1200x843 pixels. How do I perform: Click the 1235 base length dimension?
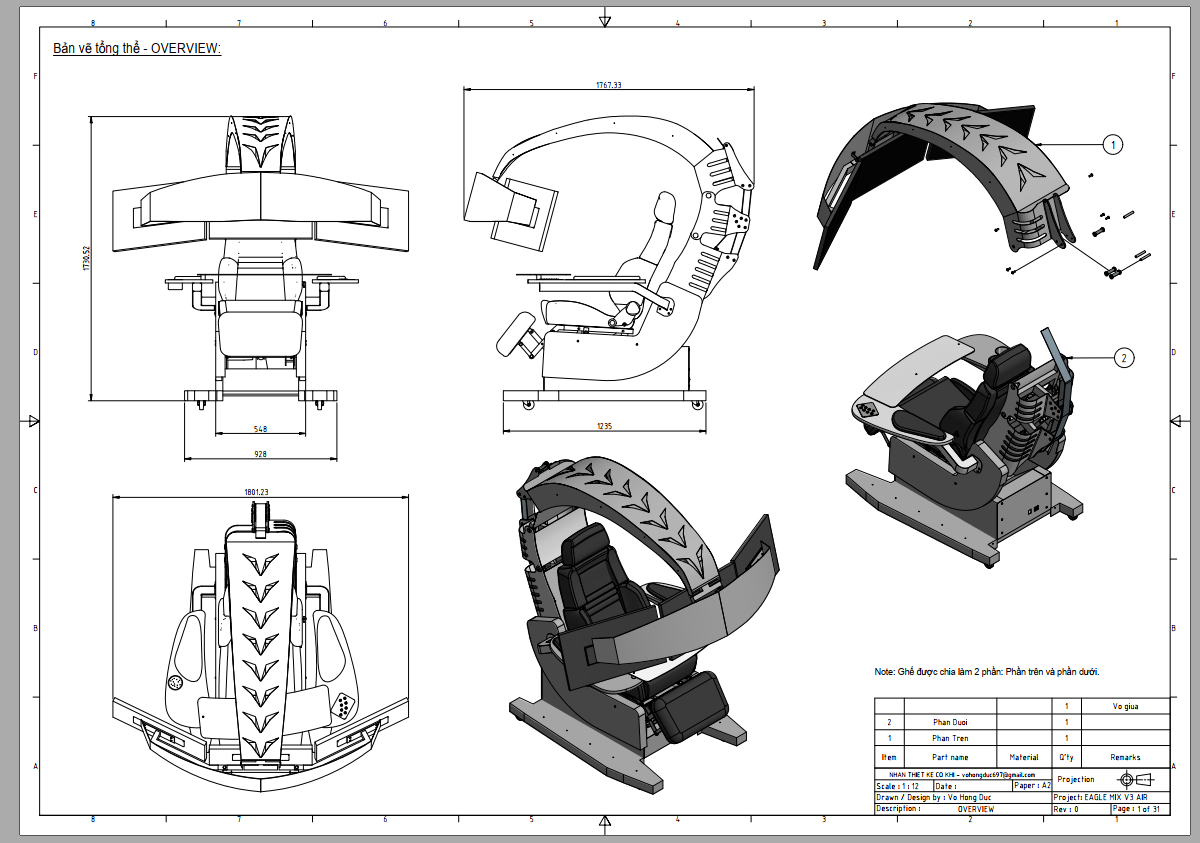click(604, 427)
